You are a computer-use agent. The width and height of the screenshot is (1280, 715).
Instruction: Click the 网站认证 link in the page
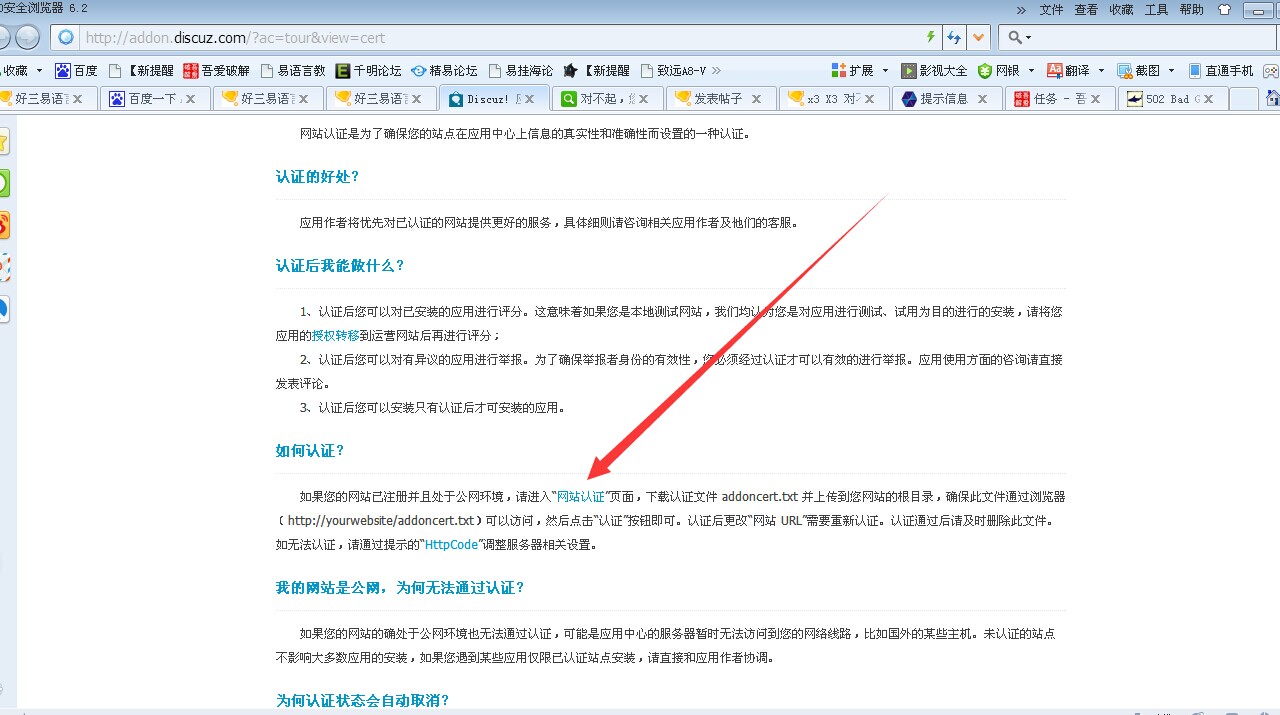[x=580, y=496]
